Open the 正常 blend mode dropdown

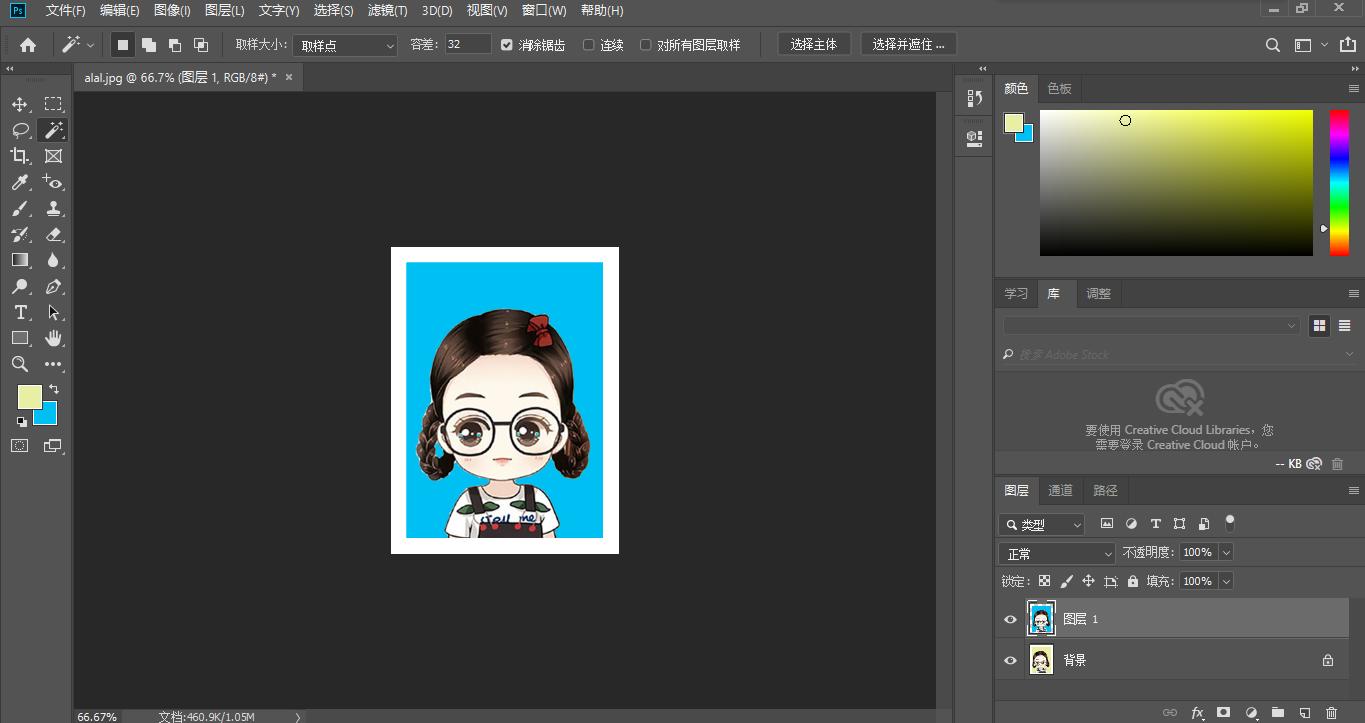click(1057, 553)
